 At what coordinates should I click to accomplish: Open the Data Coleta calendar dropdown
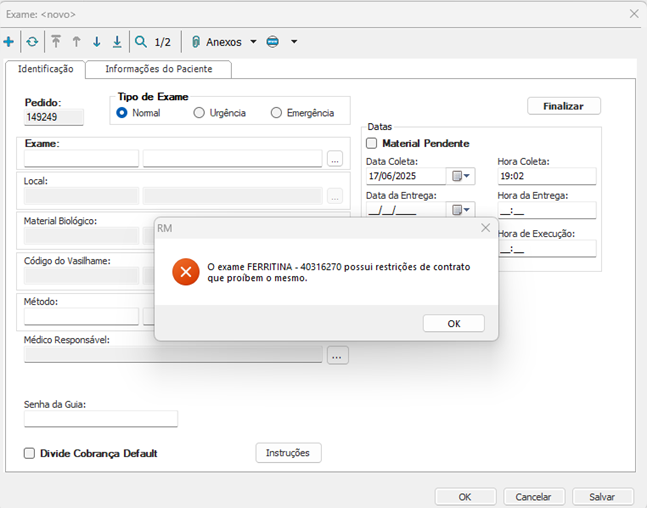pyautogui.click(x=460, y=177)
